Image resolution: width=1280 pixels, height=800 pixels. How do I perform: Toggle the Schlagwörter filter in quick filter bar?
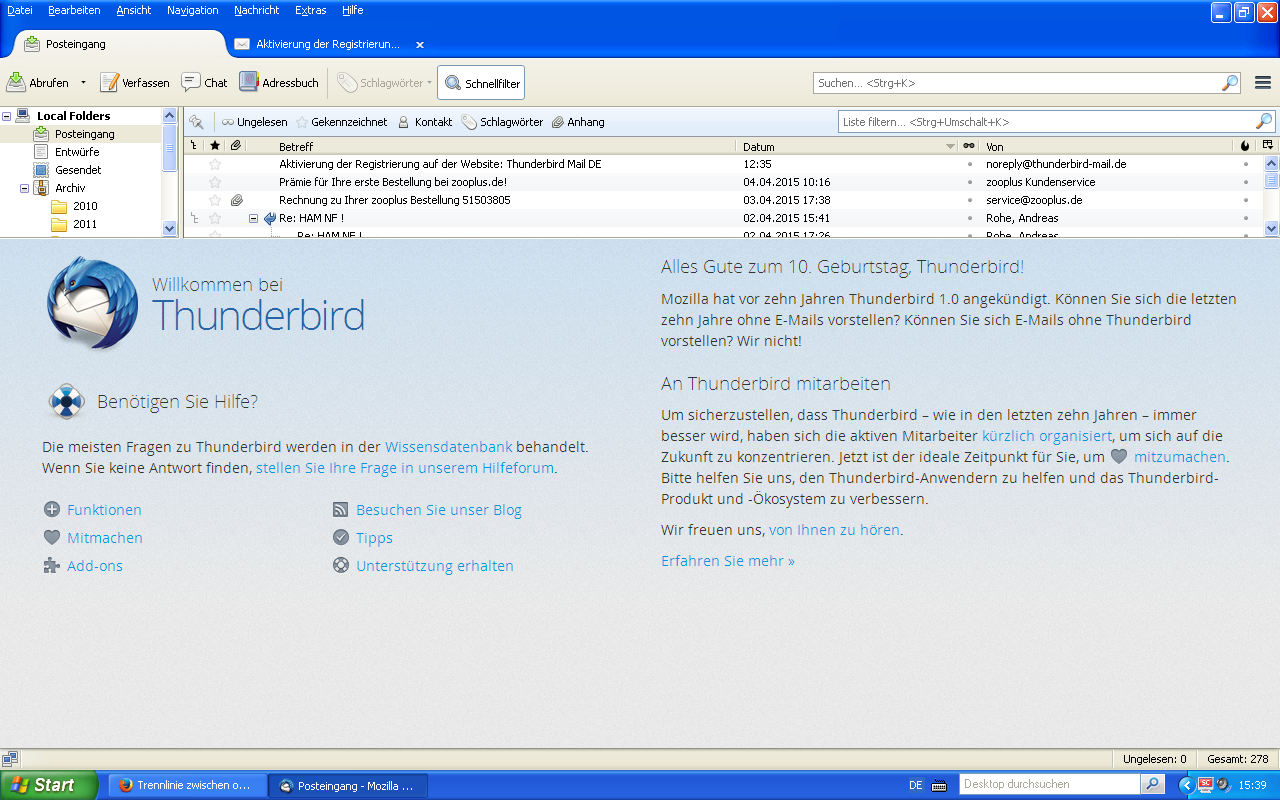[502, 122]
